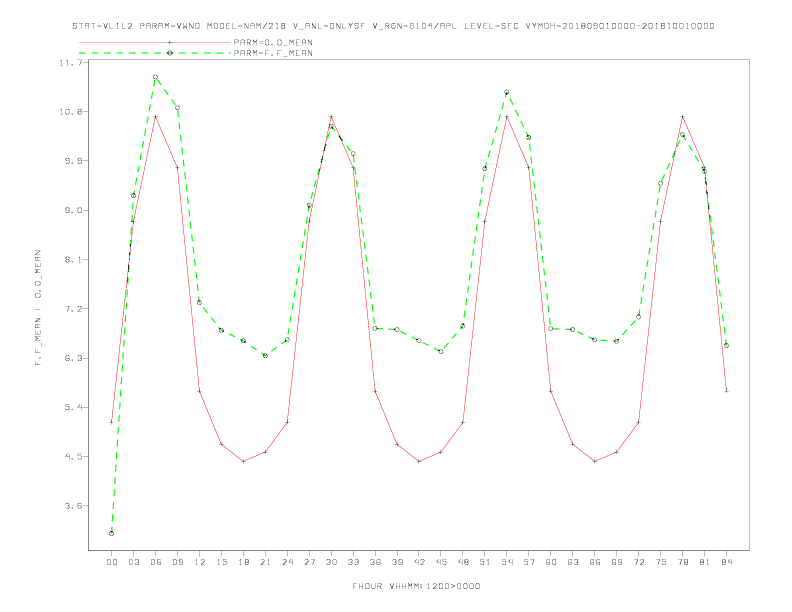Screen dimensions: 792x612
Task: Click the x-axis tick label 84
Action: click(726, 562)
